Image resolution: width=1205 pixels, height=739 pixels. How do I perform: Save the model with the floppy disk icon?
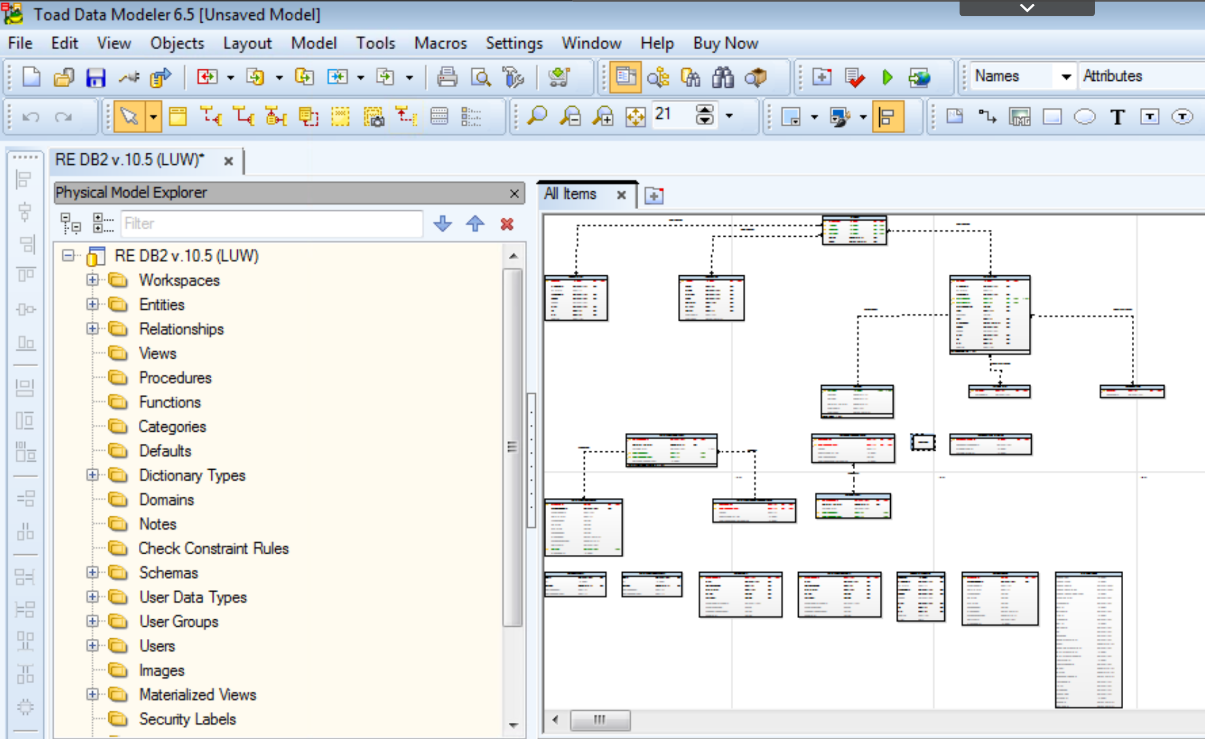coord(96,77)
